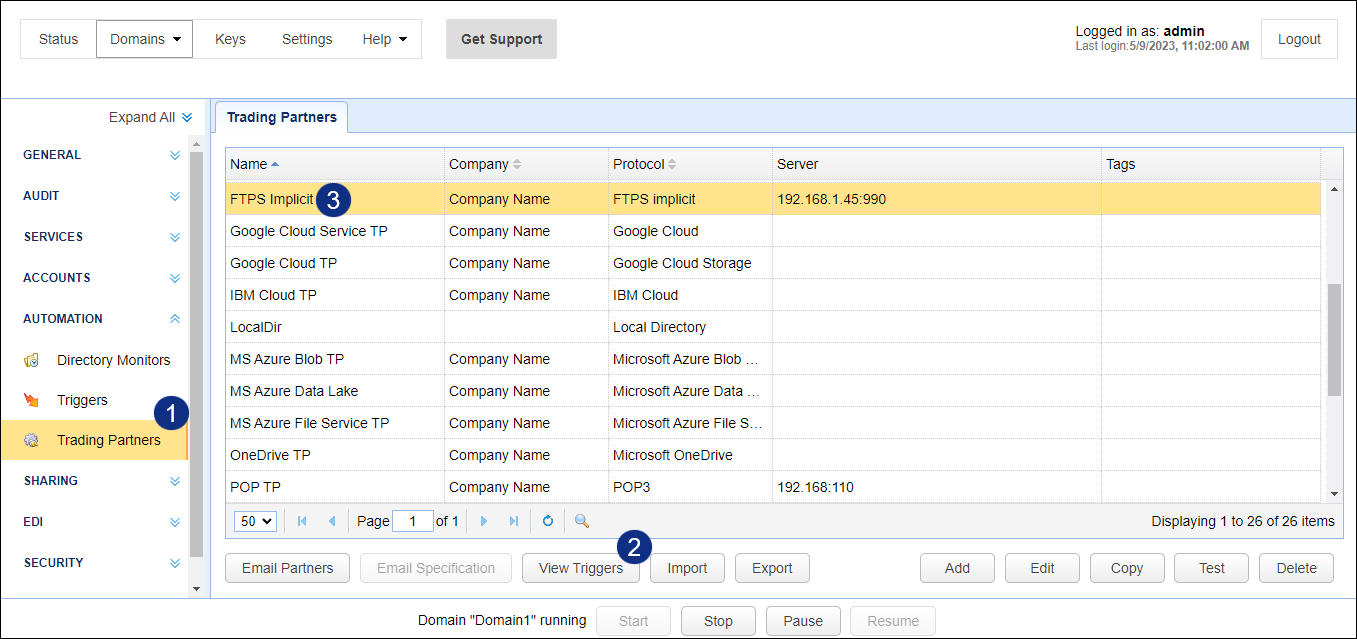Image resolution: width=1357 pixels, height=639 pixels.
Task: Expand the SERVICES section
Action: tap(175, 237)
